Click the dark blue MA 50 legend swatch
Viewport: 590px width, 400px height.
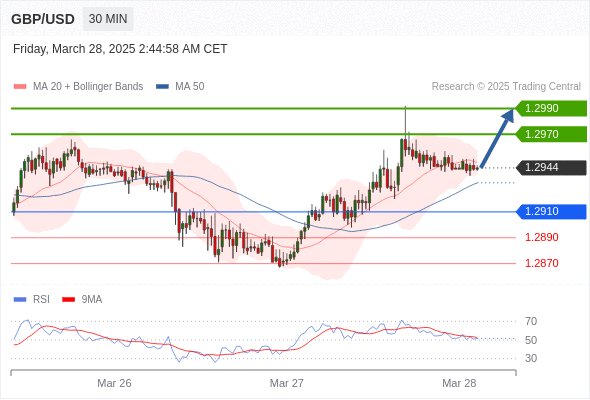162,87
